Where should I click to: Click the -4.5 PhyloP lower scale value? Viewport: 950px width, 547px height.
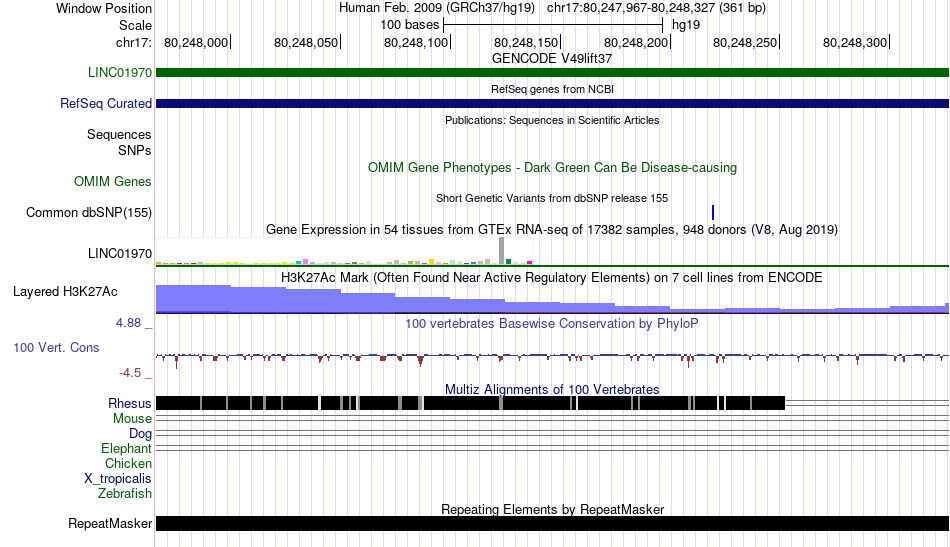(130, 373)
